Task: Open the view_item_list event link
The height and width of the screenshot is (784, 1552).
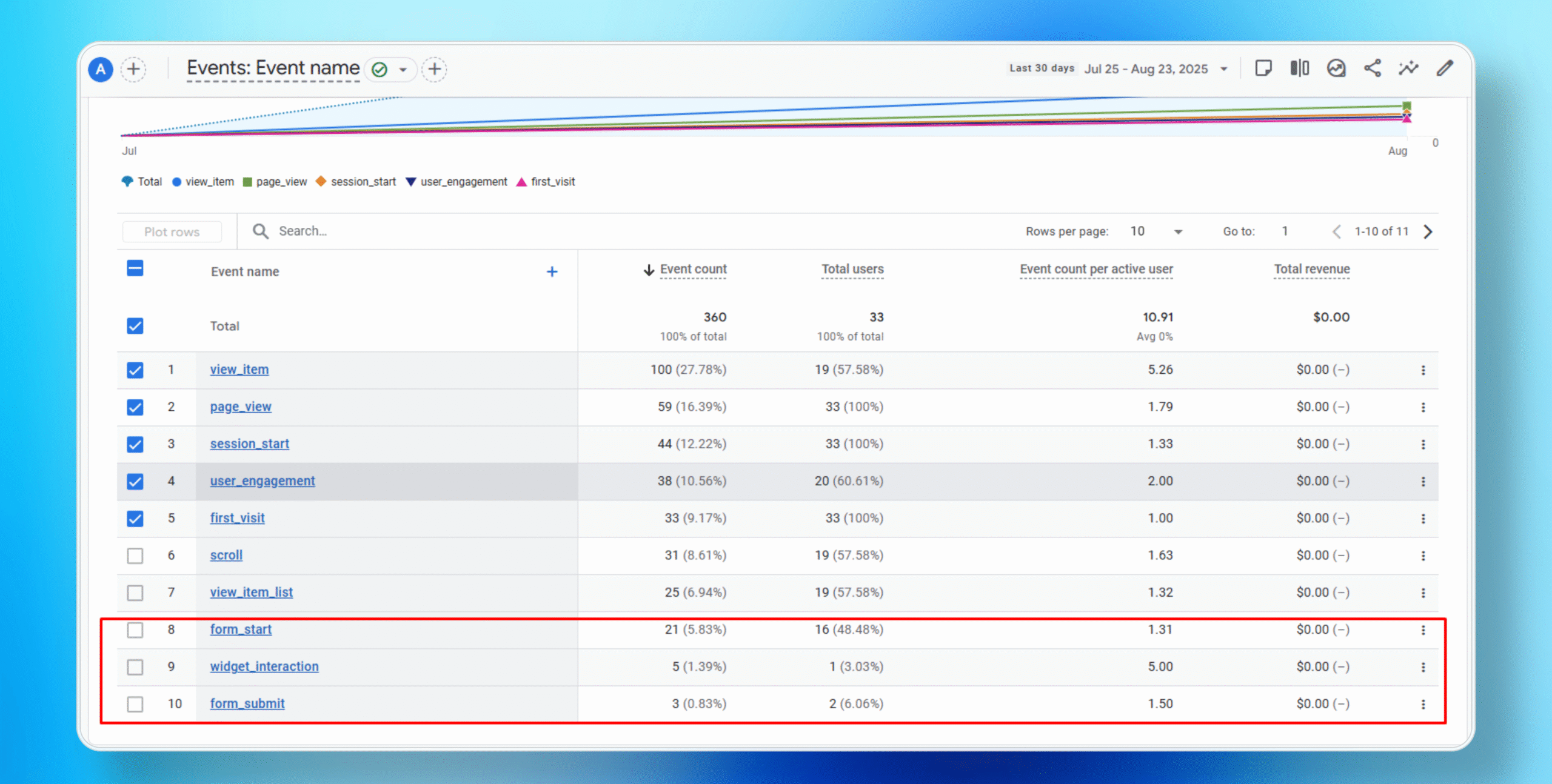Action: pyautogui.click(x=252, y=592)
